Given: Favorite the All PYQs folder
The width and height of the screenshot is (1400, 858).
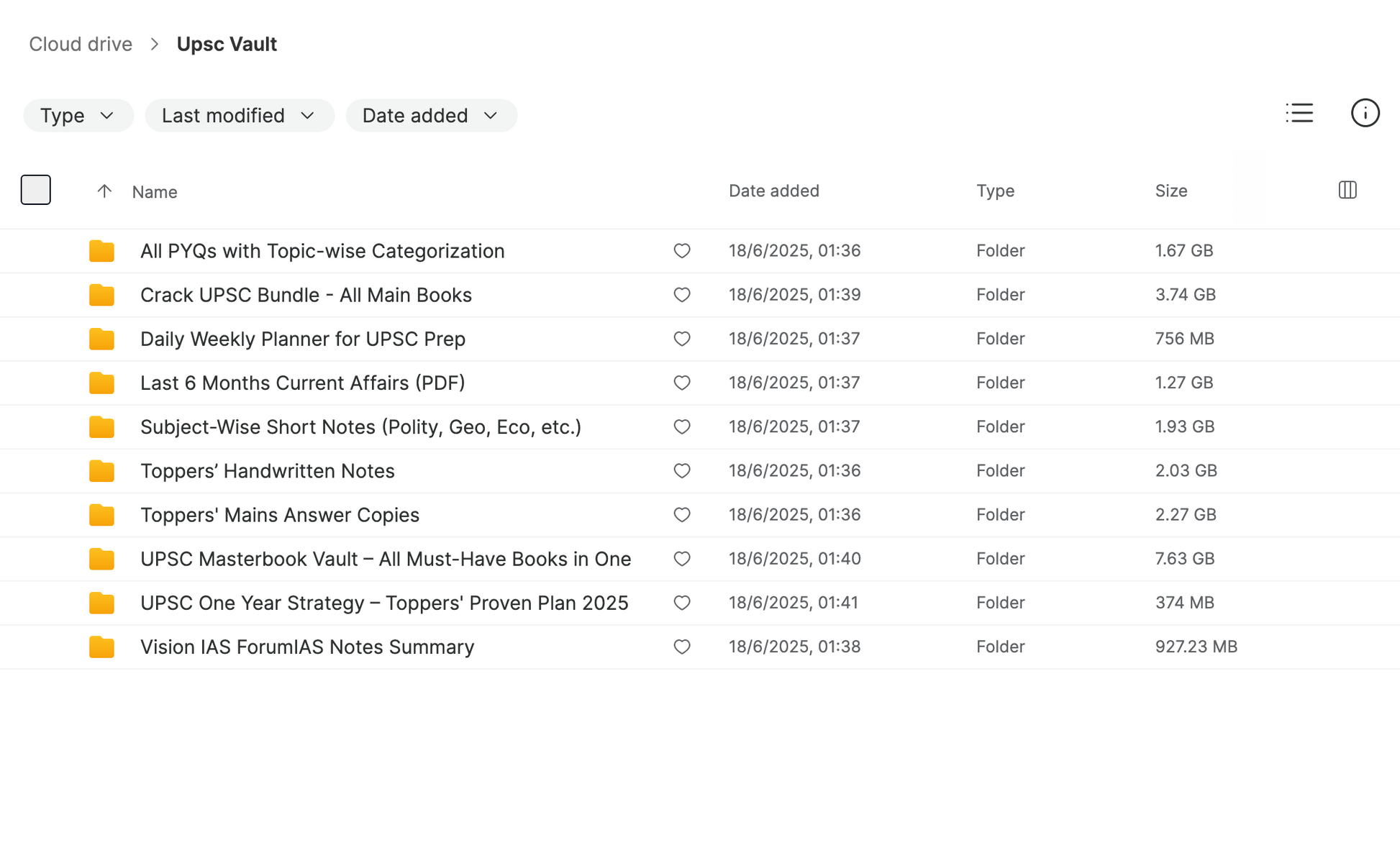Looking at the screenshot, I should tap(682, 251).
